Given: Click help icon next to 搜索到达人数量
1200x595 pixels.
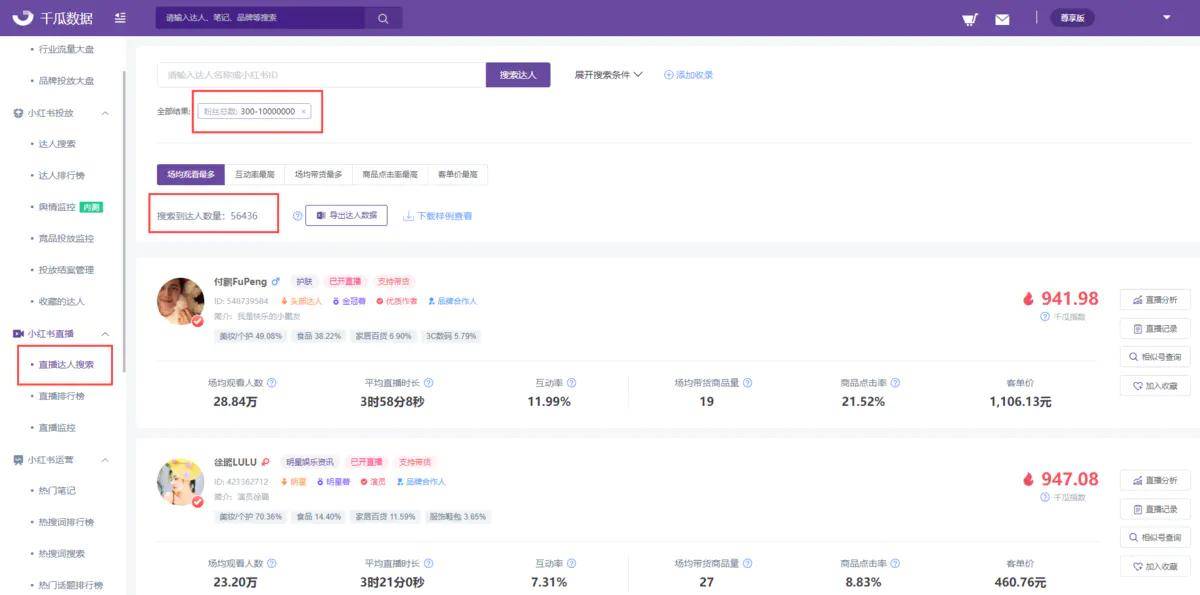Looking at the screenshot, I should point(297,215).
